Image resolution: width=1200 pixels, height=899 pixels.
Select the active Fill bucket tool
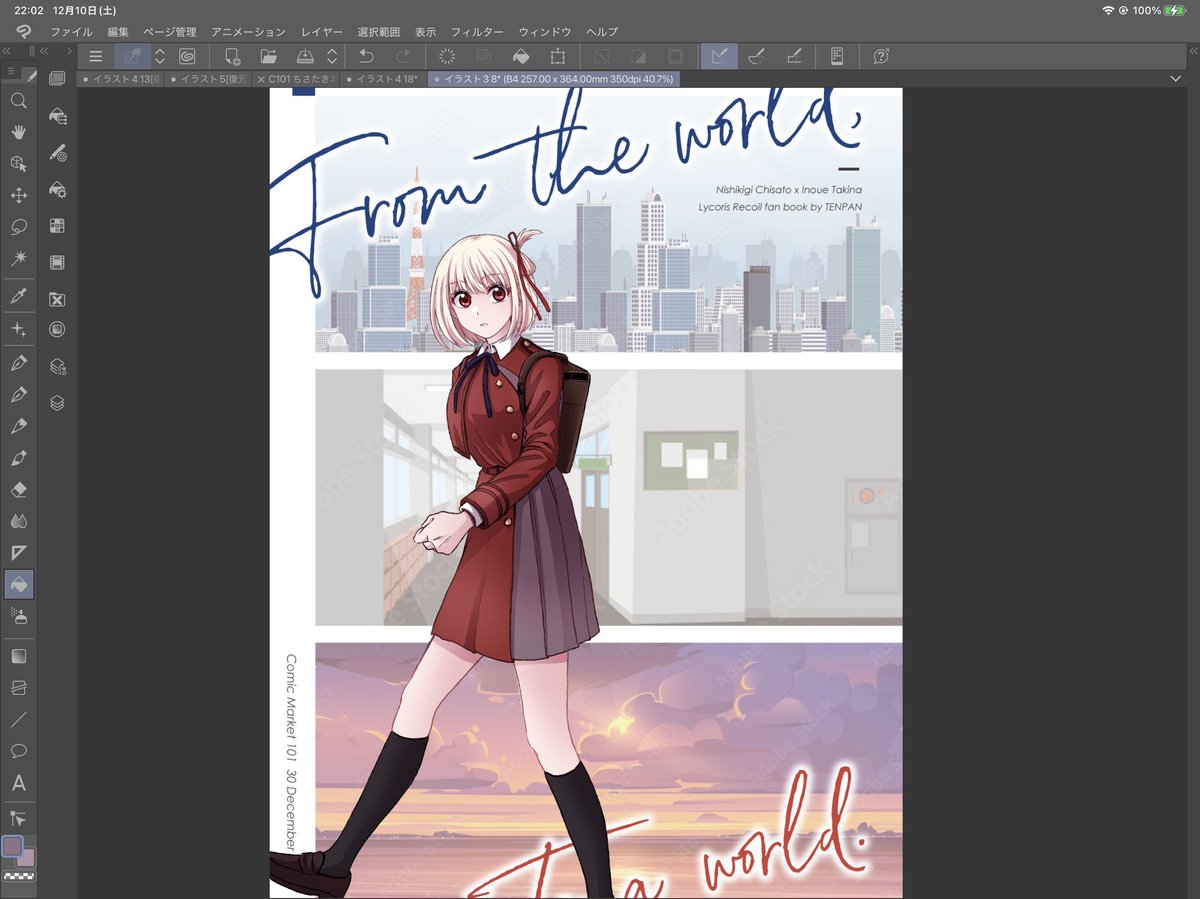(18, 584)
